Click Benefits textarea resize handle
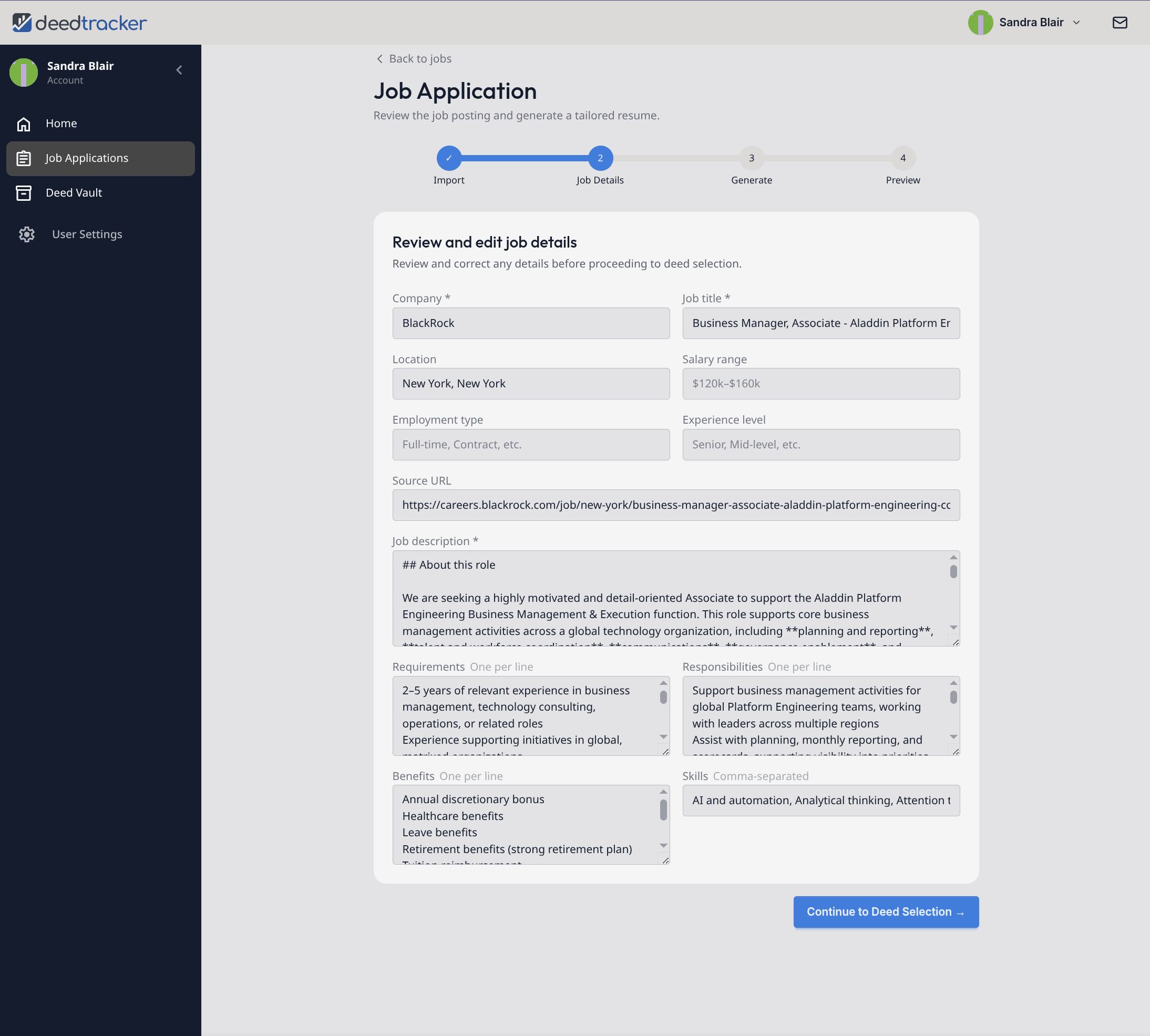Image resolution: width=1150 pixels, height=1036 pixels. tap(665, 860)
